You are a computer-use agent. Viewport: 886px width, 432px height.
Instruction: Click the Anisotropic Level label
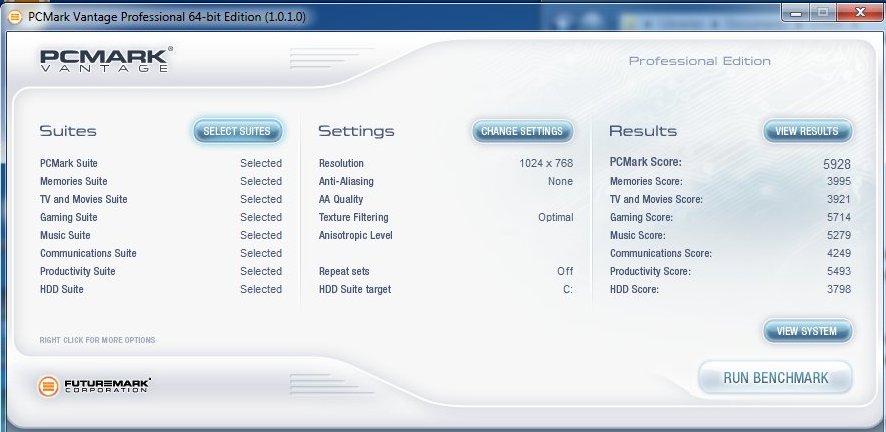[x=355, y=235]
